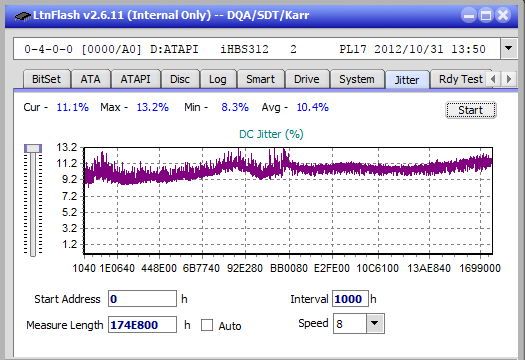Open the Smart tab
Viewport: 525px width, 360px height.
(261, 79)
